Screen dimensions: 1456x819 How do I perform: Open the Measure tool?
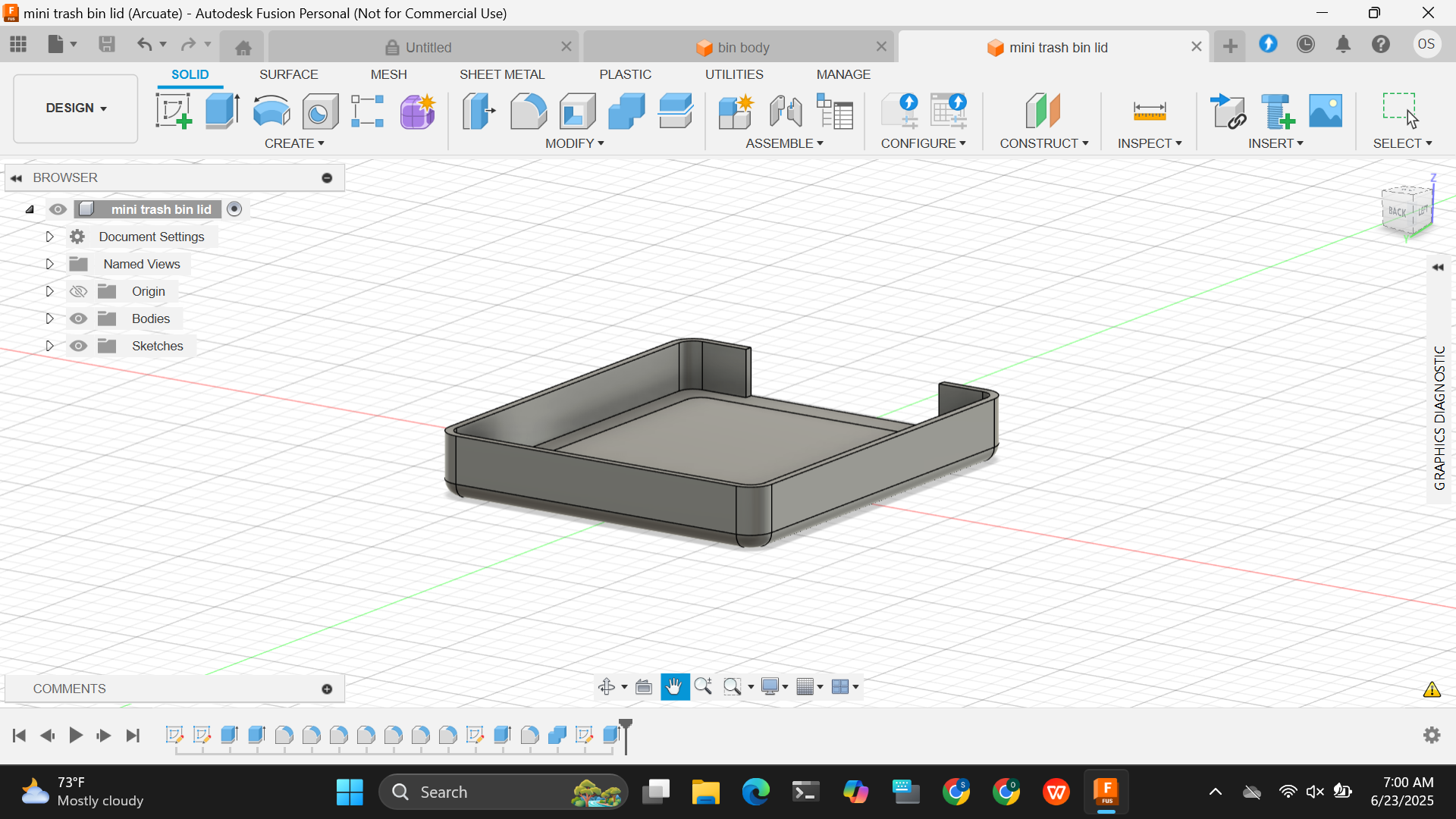(1150, 111)
